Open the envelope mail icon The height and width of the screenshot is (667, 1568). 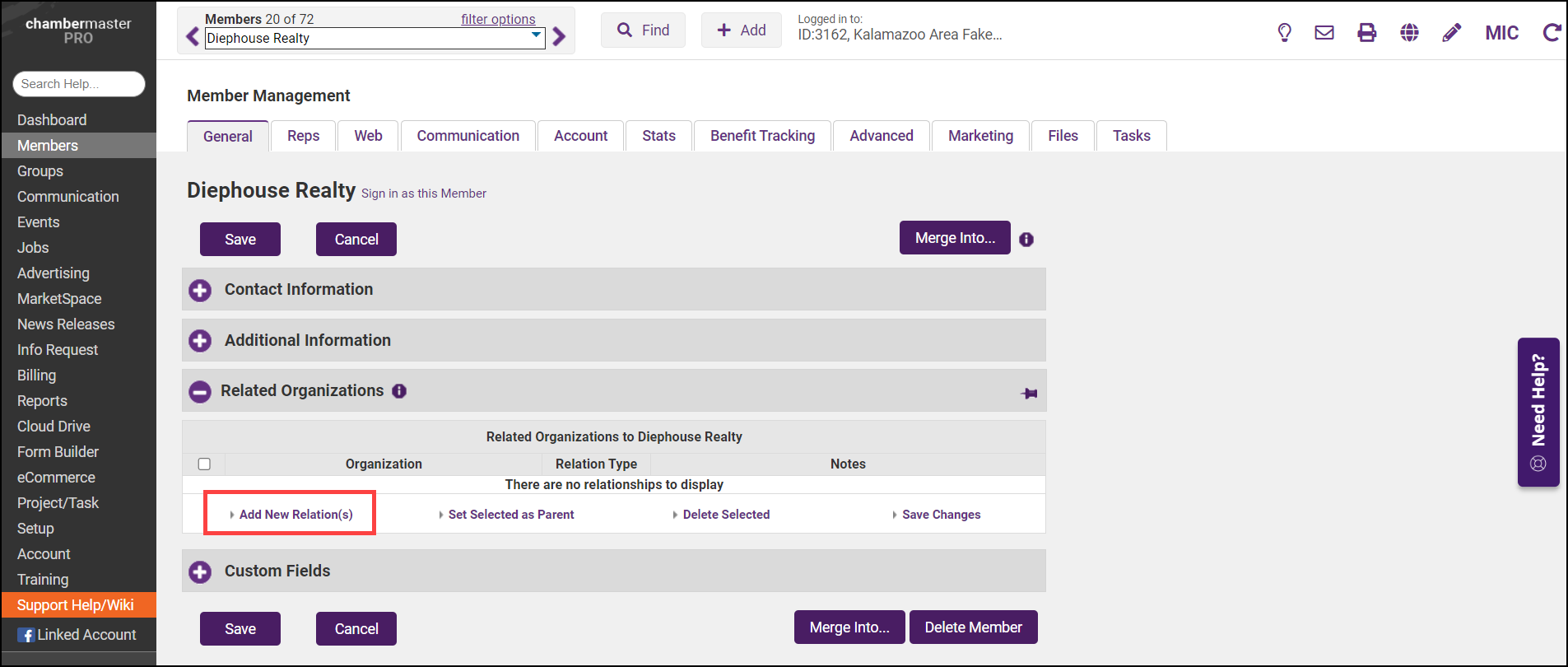[1324, 33]
